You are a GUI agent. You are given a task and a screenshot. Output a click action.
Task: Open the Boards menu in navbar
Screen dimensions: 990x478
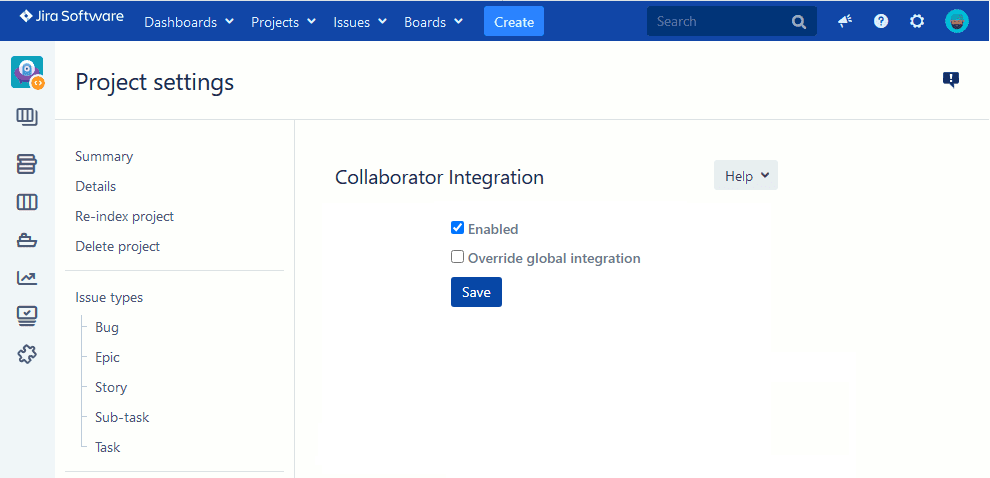[x=433, y=22]
